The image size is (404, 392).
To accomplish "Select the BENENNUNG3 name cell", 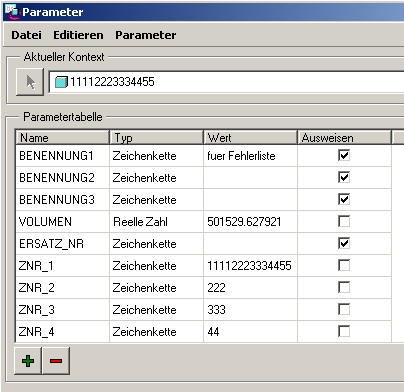I will pyautogui.click(x=62, y=200).
